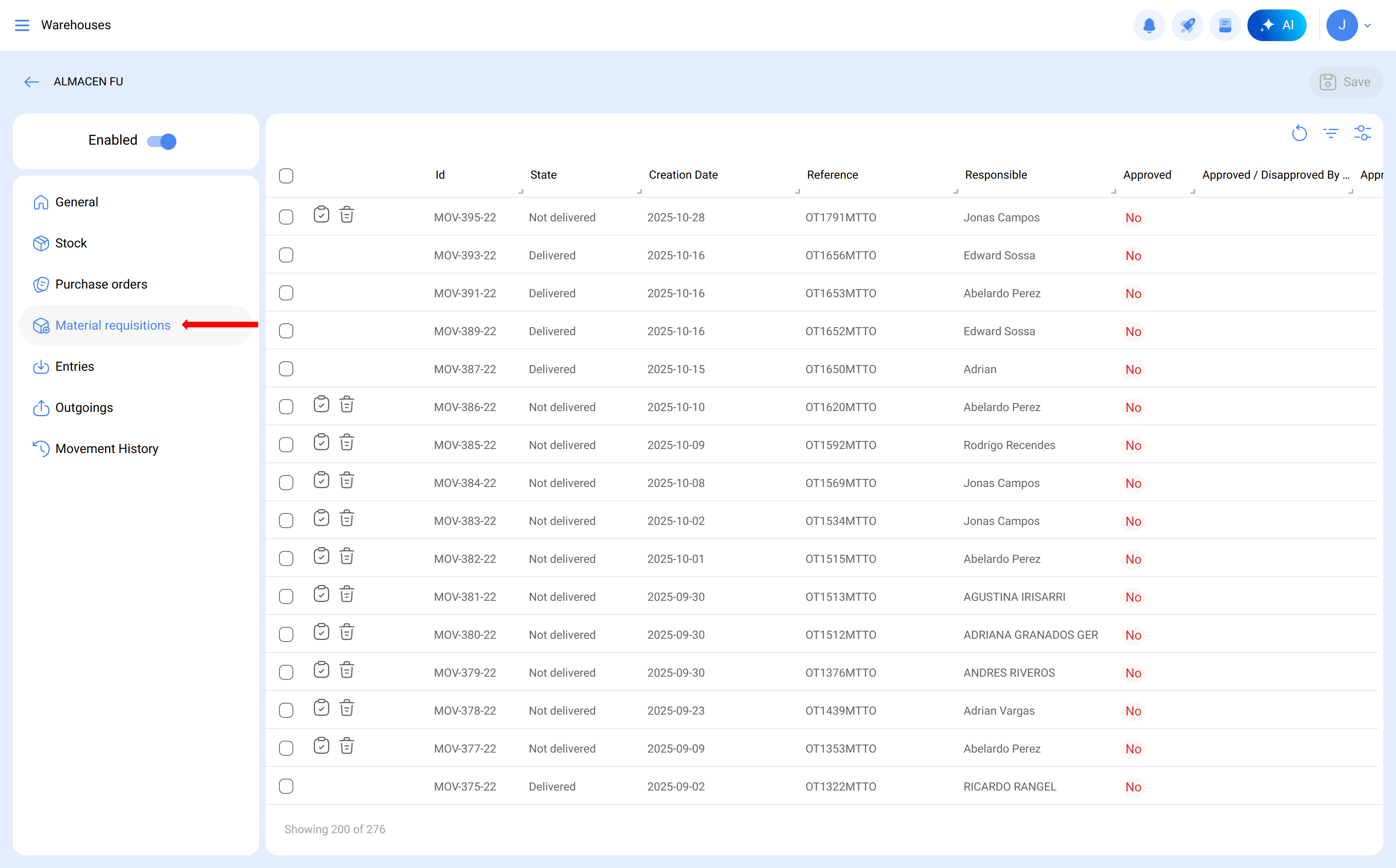Open the table filter icon

[x=1330, y=134]
